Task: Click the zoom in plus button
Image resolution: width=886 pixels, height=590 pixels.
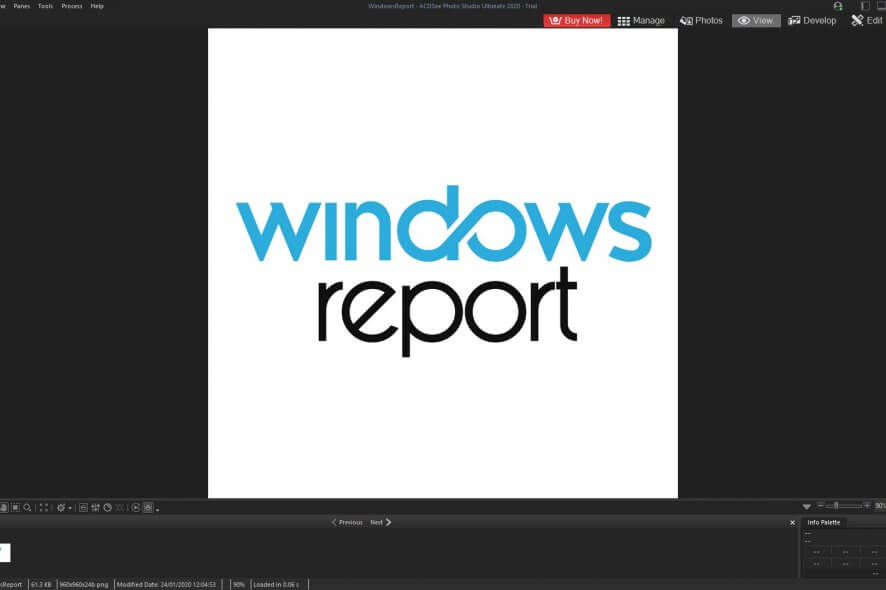Action: (x=867, y=505)
